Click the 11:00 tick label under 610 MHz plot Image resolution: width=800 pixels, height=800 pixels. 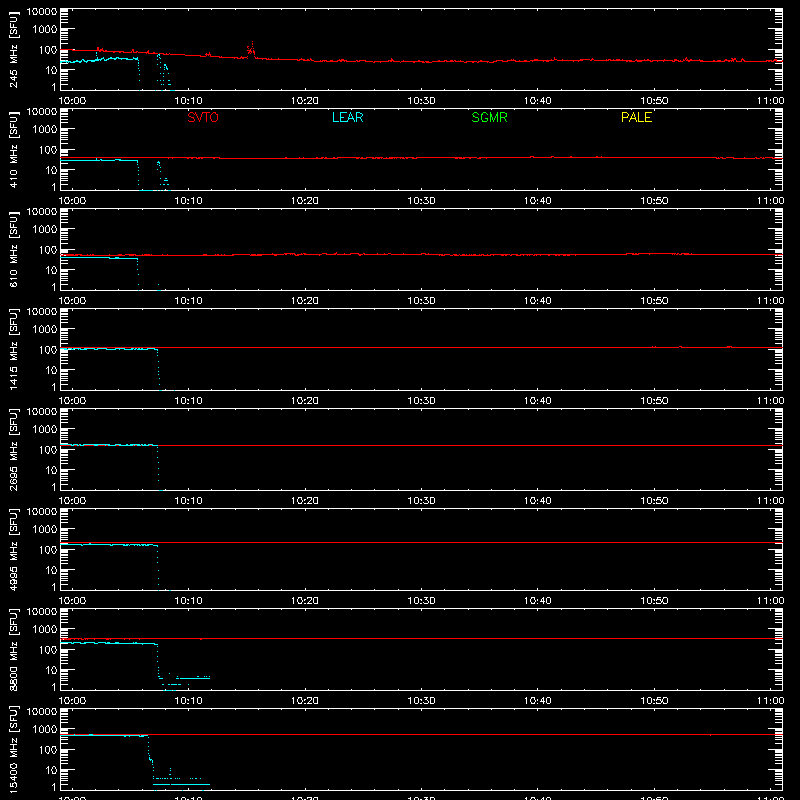coord(770,301)
